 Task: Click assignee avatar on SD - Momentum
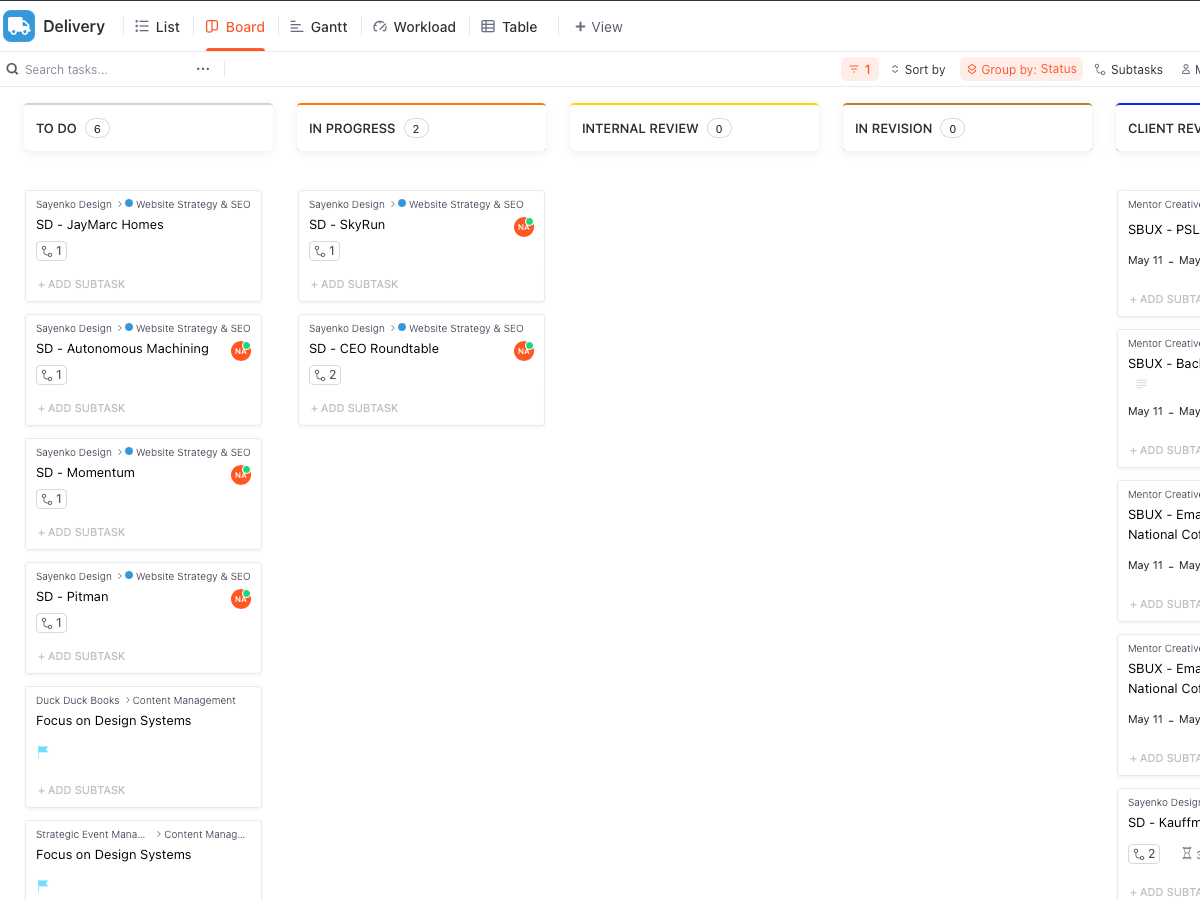coord(241,475)
